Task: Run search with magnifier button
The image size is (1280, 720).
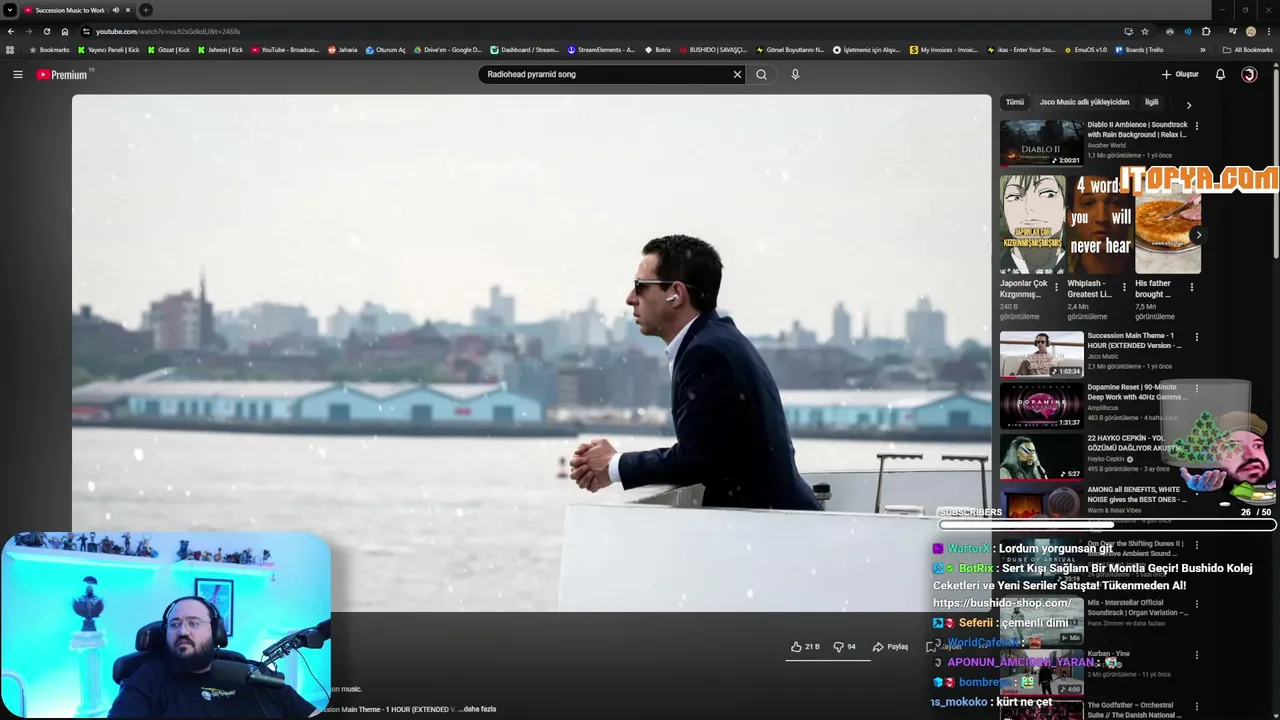Action: pos(761,74)
